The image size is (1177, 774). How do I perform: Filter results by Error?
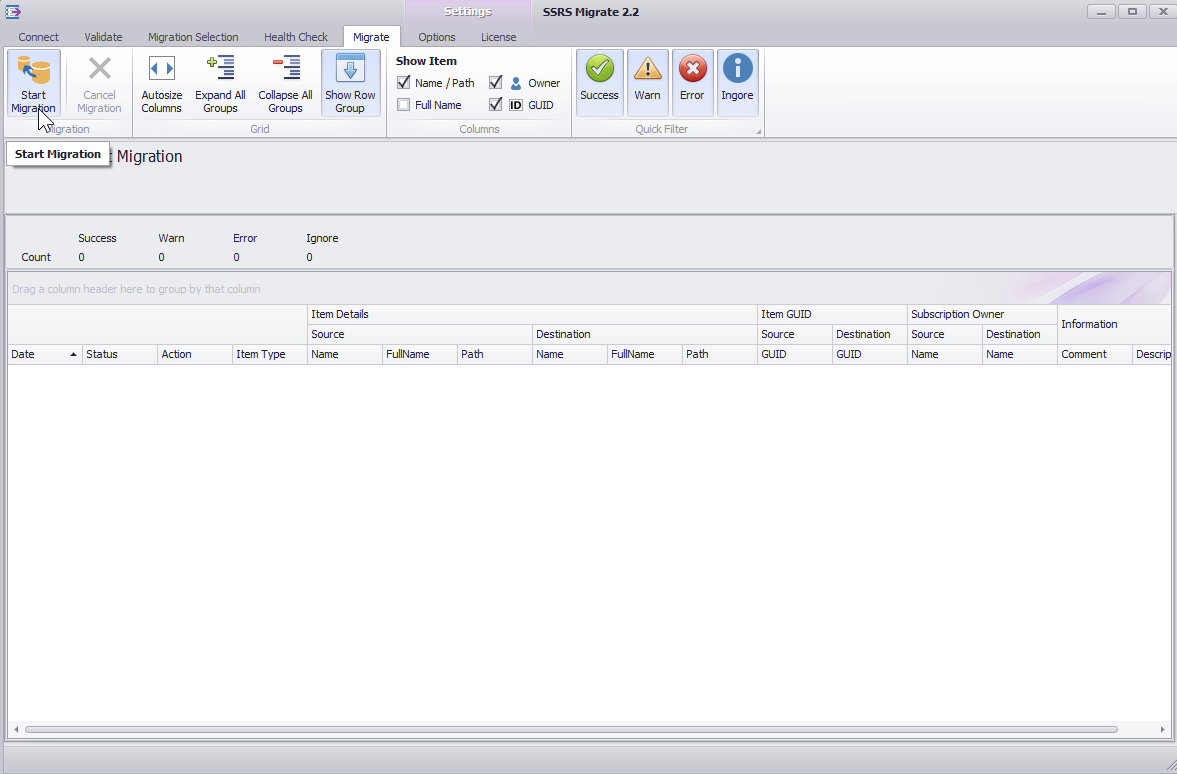point(692,83)
